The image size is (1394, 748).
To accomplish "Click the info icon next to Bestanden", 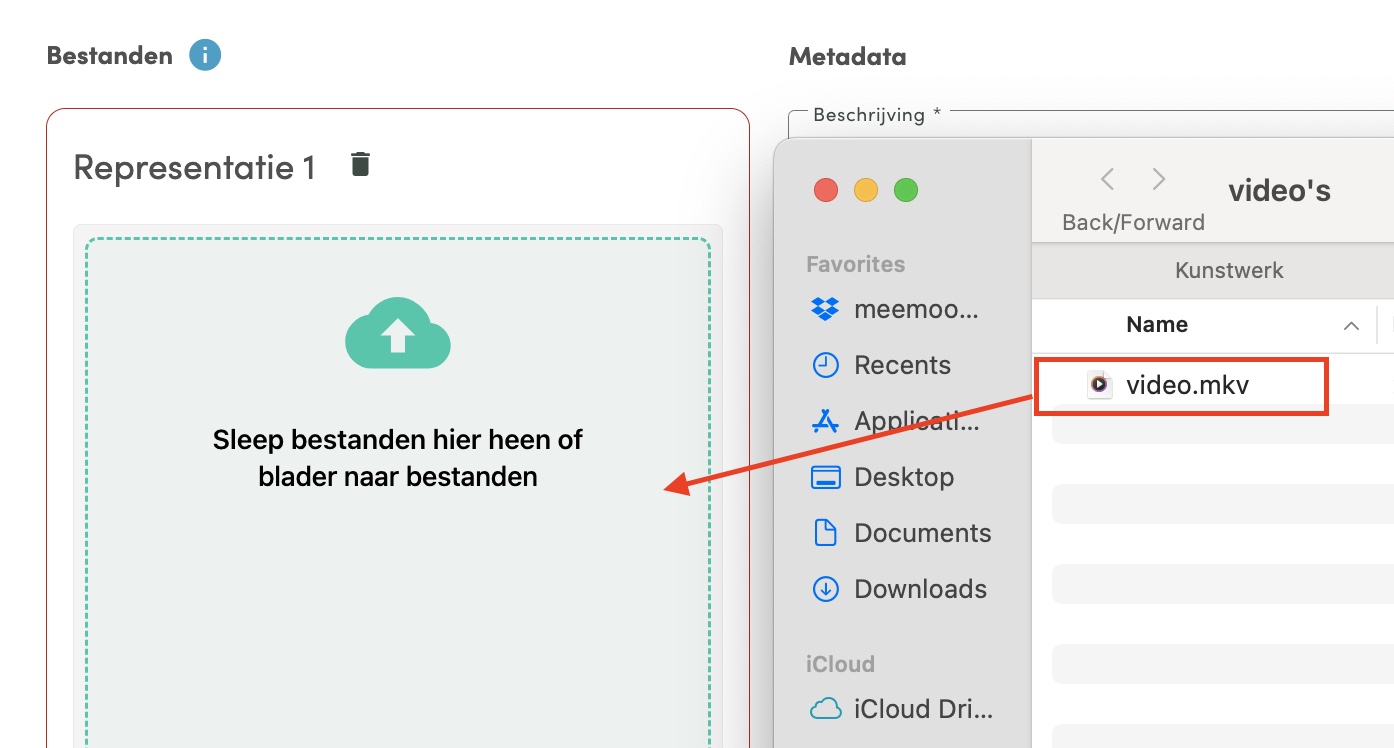I will click(205, 55).
